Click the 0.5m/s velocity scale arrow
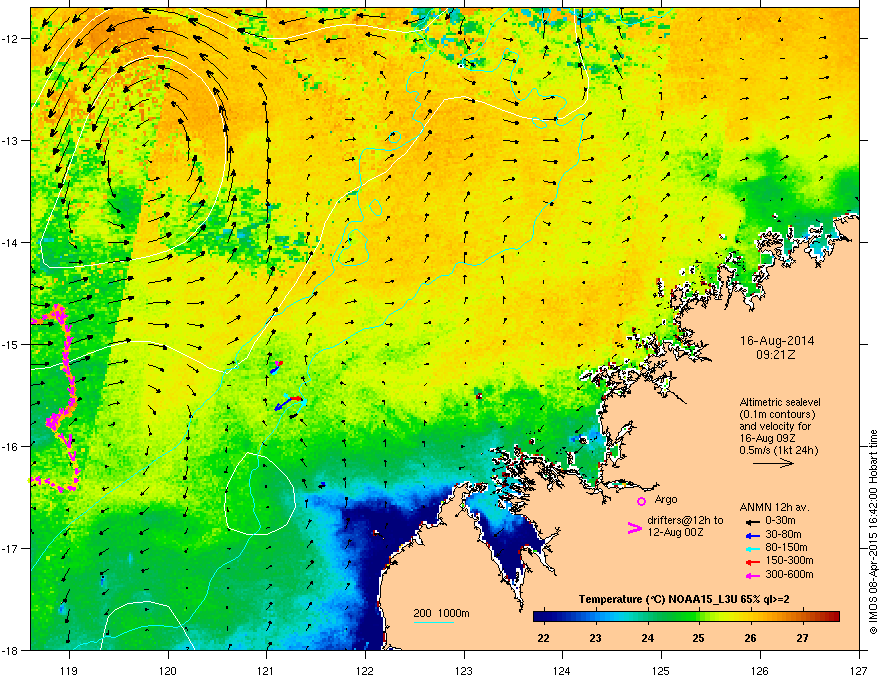The width and height of the screenshot is (880, 680). pos(773,463)
